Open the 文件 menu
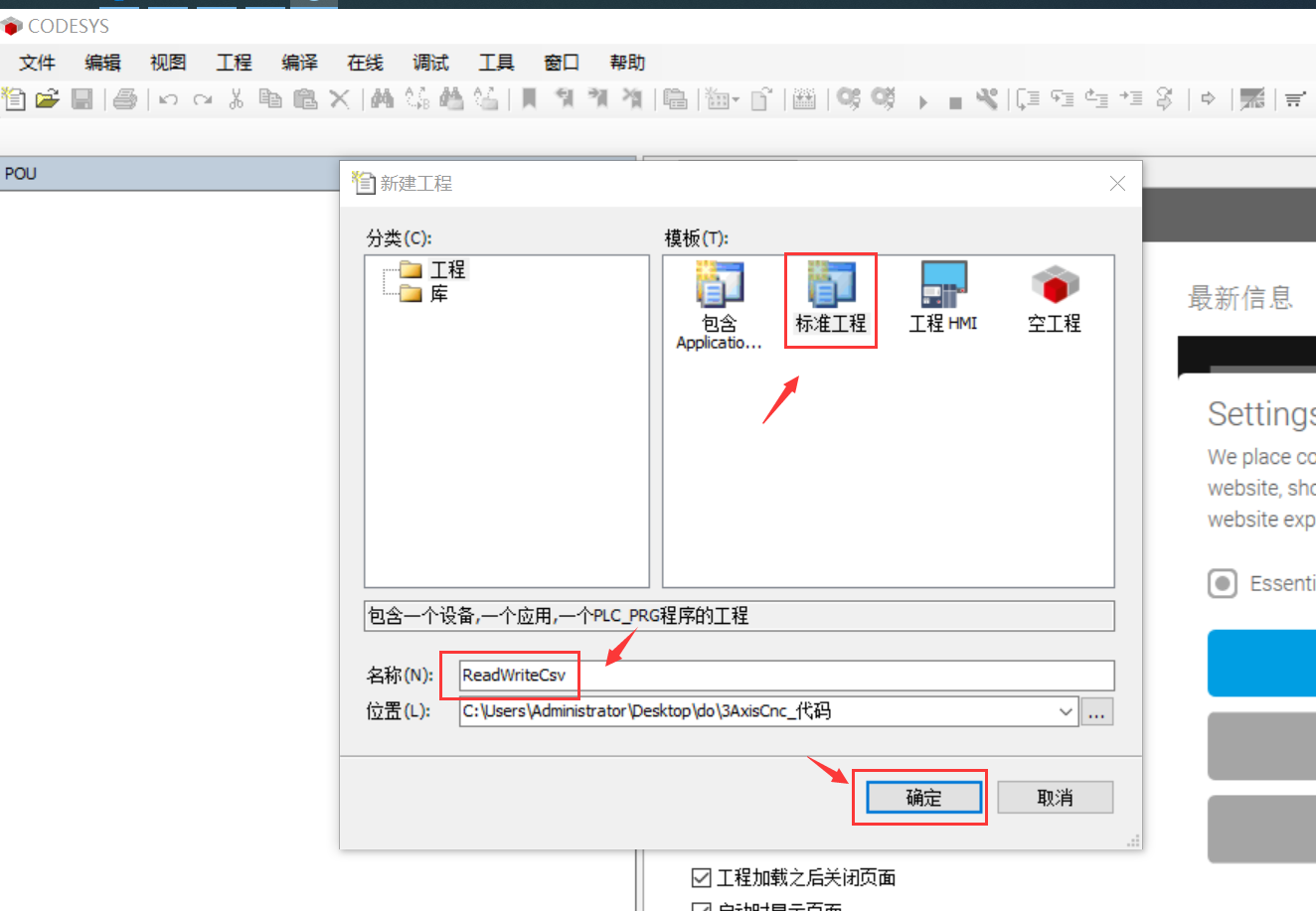The width and height of the screenshot is (1316, 911). 36,62
